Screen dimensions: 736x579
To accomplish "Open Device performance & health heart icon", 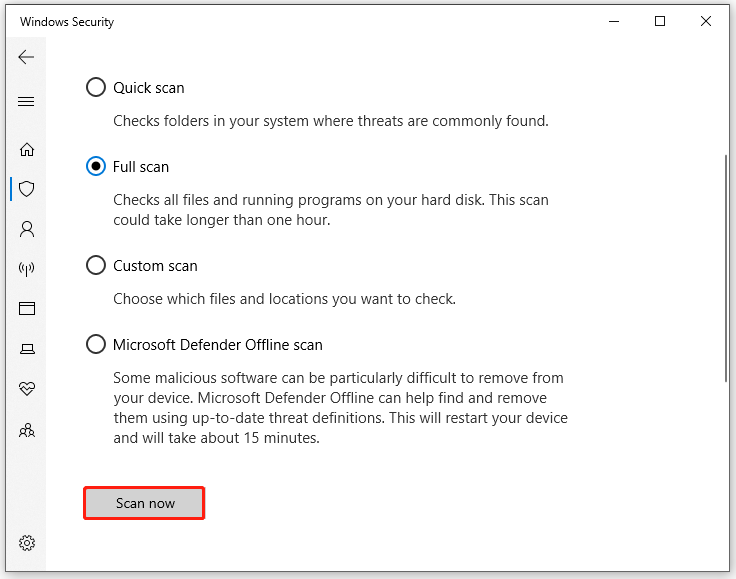I will pos(27,389).
